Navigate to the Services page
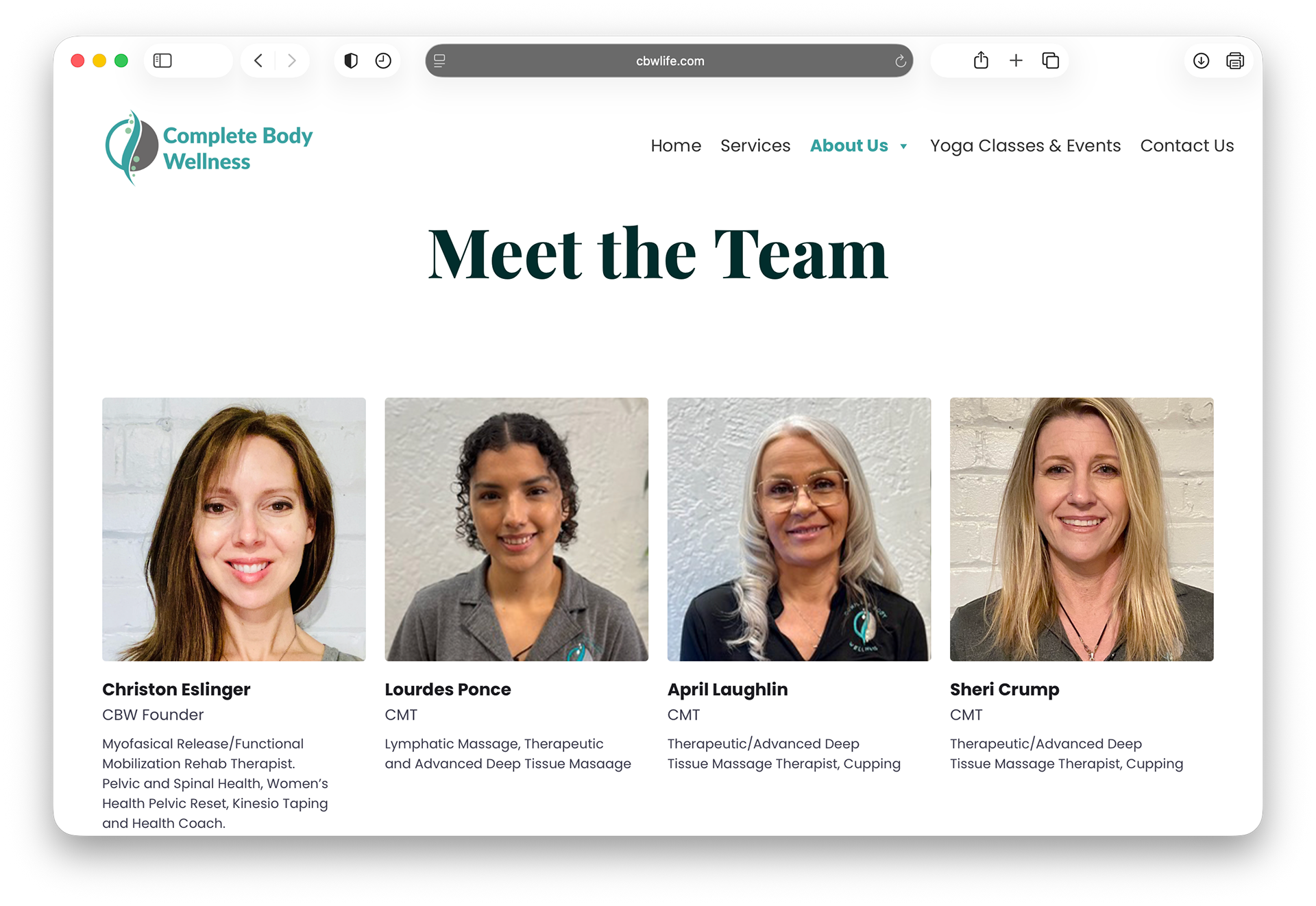1316x906 pixels. point(755,146)
